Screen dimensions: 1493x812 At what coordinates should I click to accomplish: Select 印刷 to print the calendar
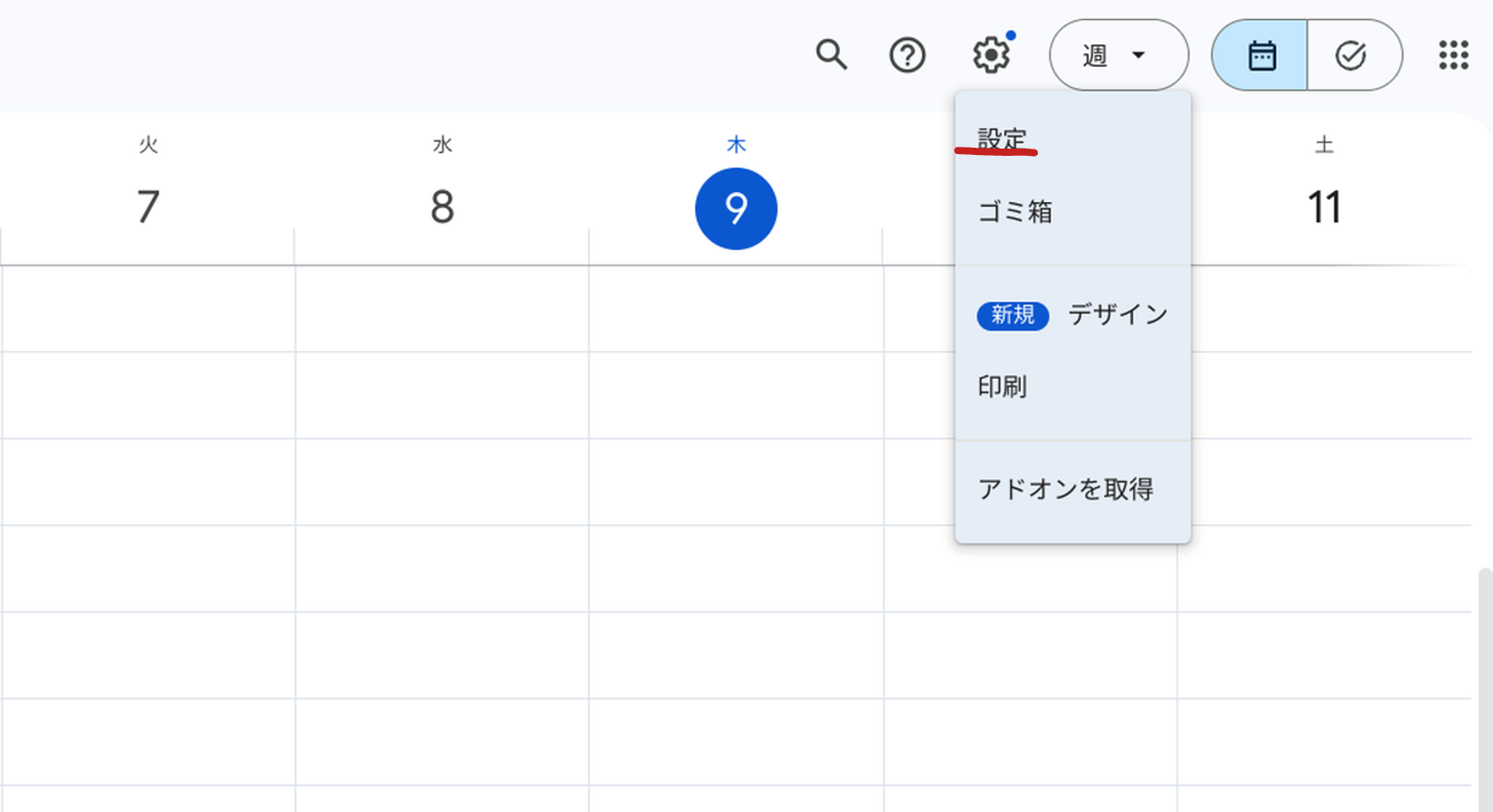(1002, 387)
